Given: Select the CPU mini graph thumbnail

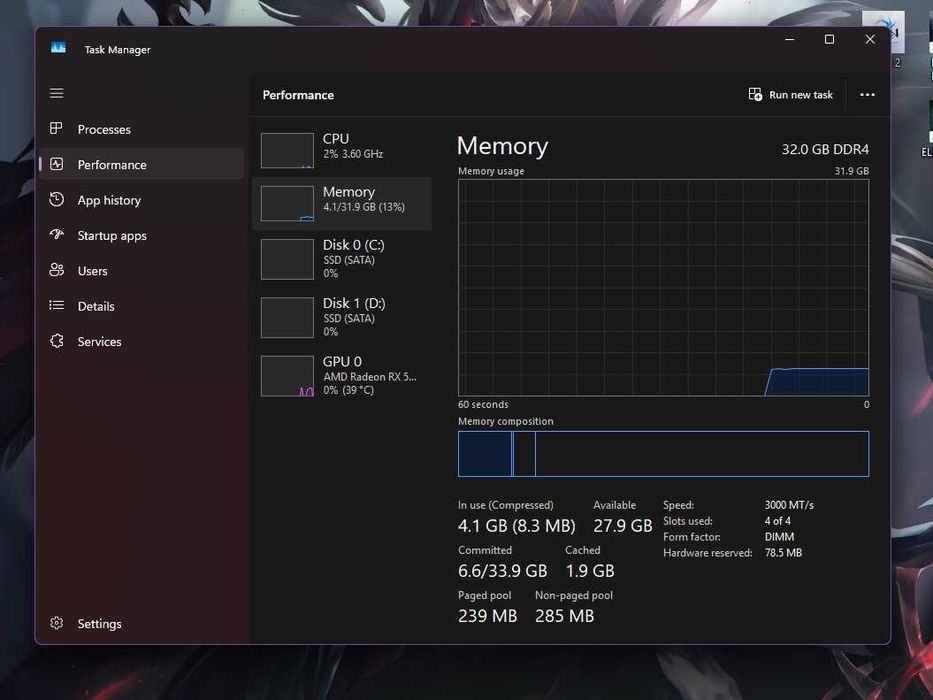Looking at the screenshot, I should [287, 150].
